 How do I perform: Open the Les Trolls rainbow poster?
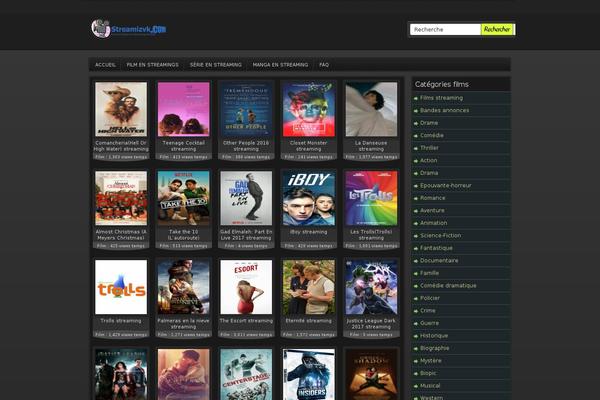pos(371,198)
